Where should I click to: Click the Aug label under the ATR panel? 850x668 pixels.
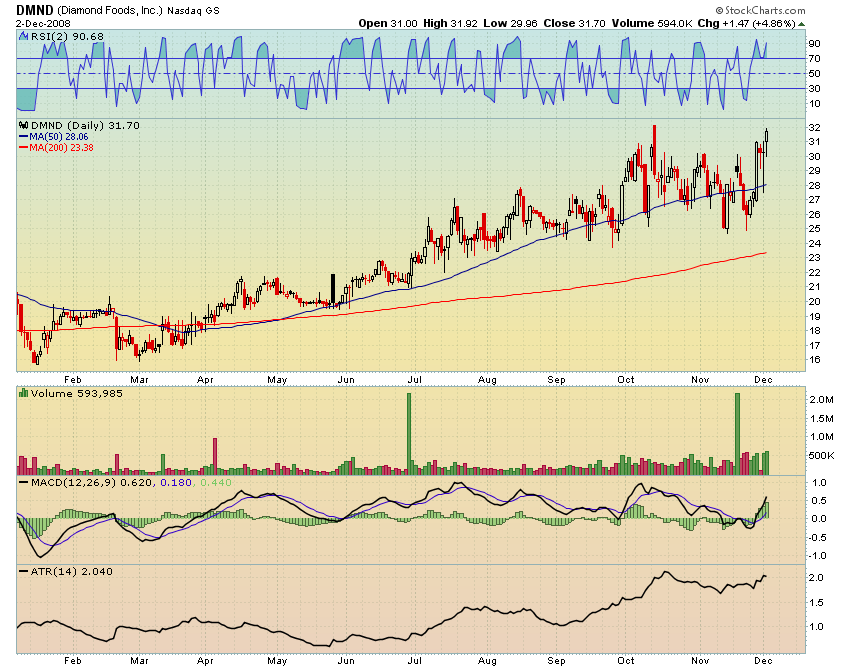pyautogui.click(x=487, y=660)
